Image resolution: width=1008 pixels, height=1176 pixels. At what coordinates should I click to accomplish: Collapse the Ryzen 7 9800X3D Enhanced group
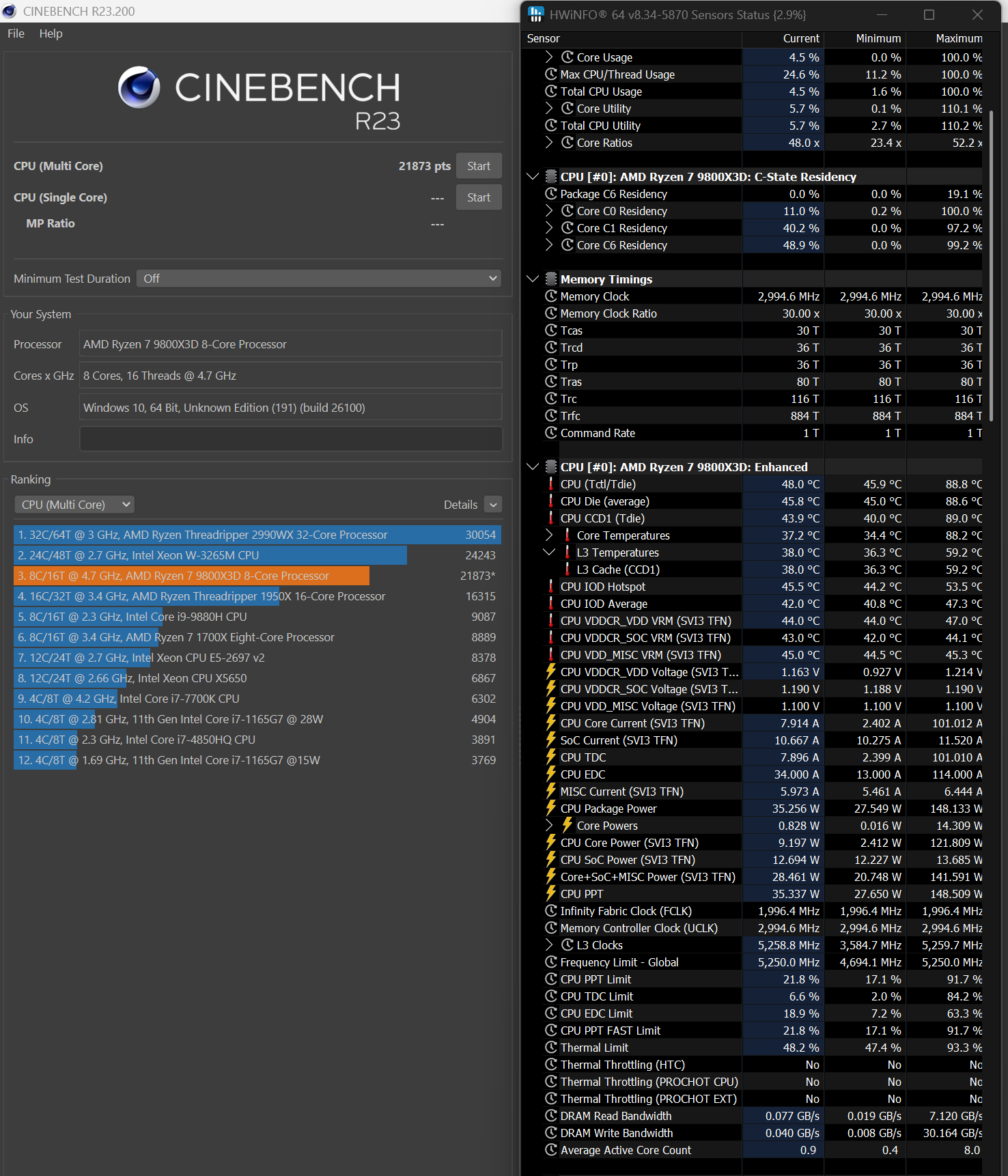(x=533, y=467)
